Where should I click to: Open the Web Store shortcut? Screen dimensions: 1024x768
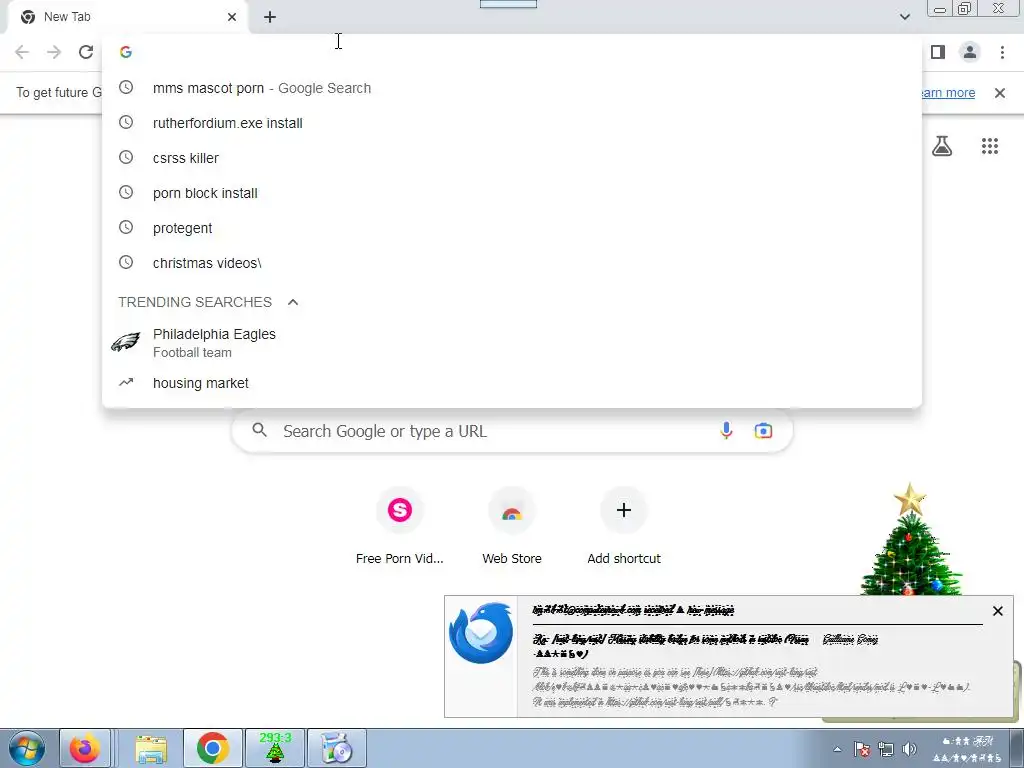click(512, 526)
